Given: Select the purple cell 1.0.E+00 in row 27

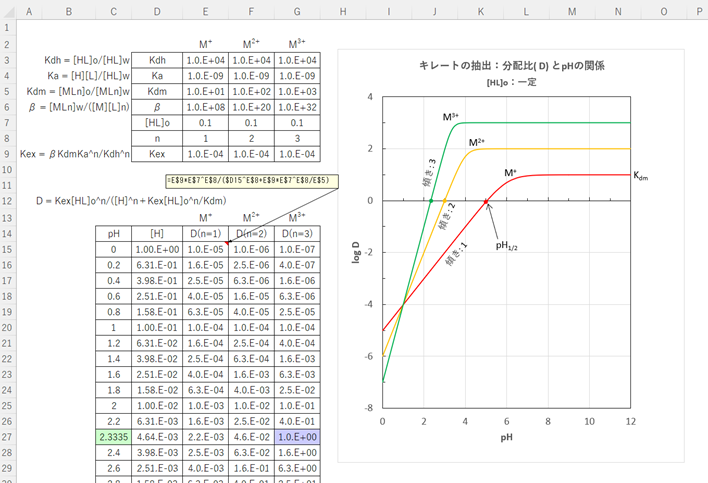Looking at the screenshot, I should (x=297, y=437).
